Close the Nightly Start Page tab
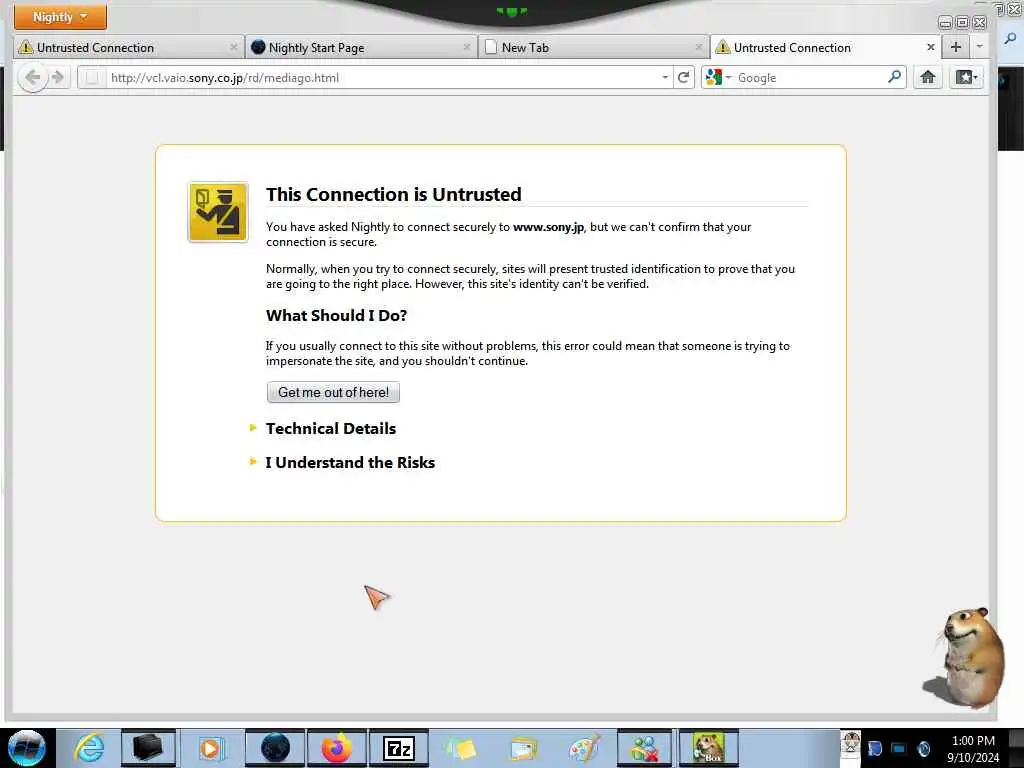The image size is (1024, 768). [x=466, y=47]
